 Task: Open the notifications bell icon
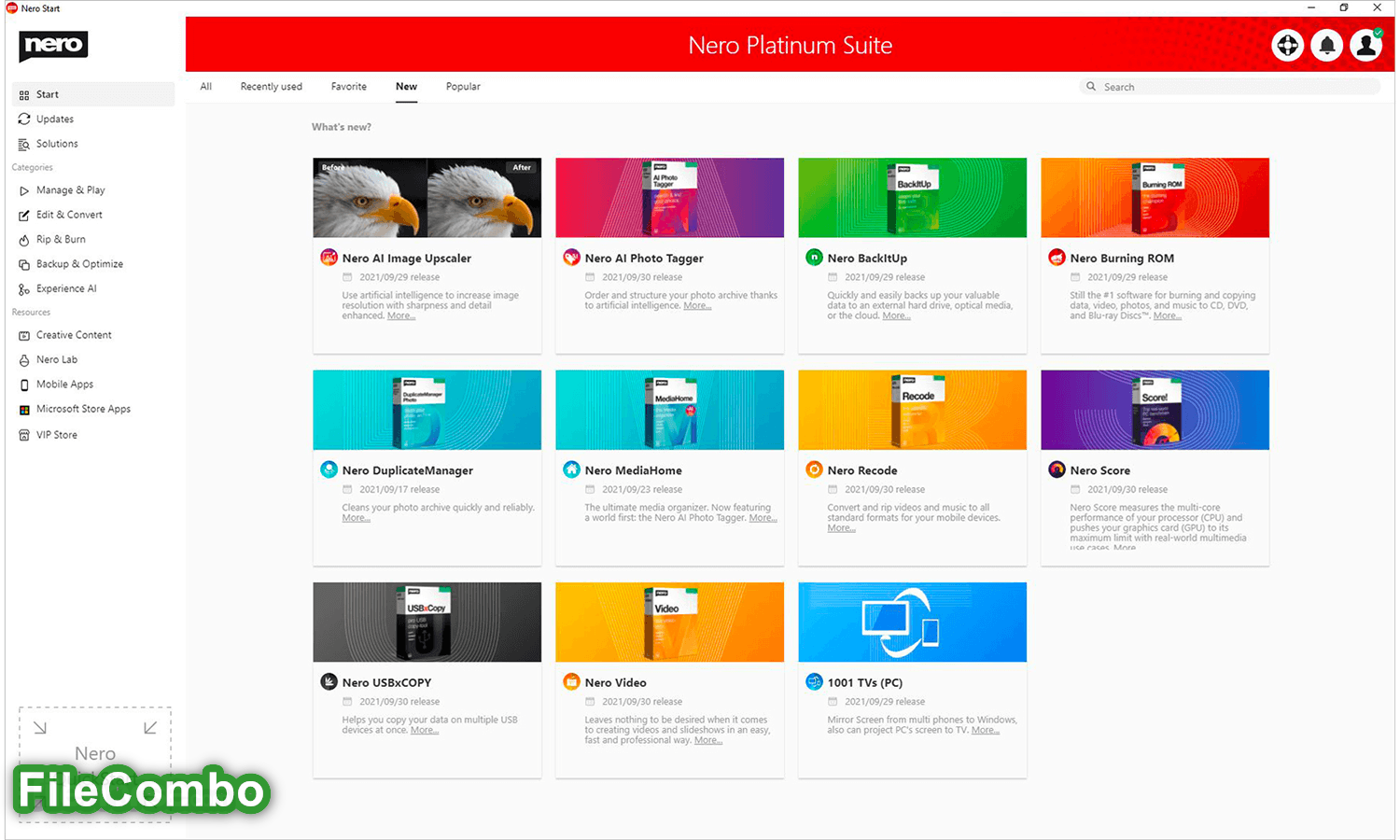[x=1326, y=45]
